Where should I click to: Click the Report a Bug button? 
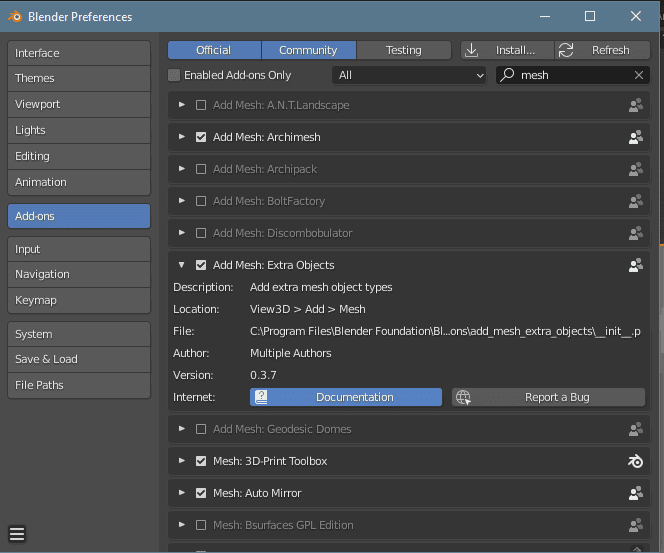click(548, 397)
